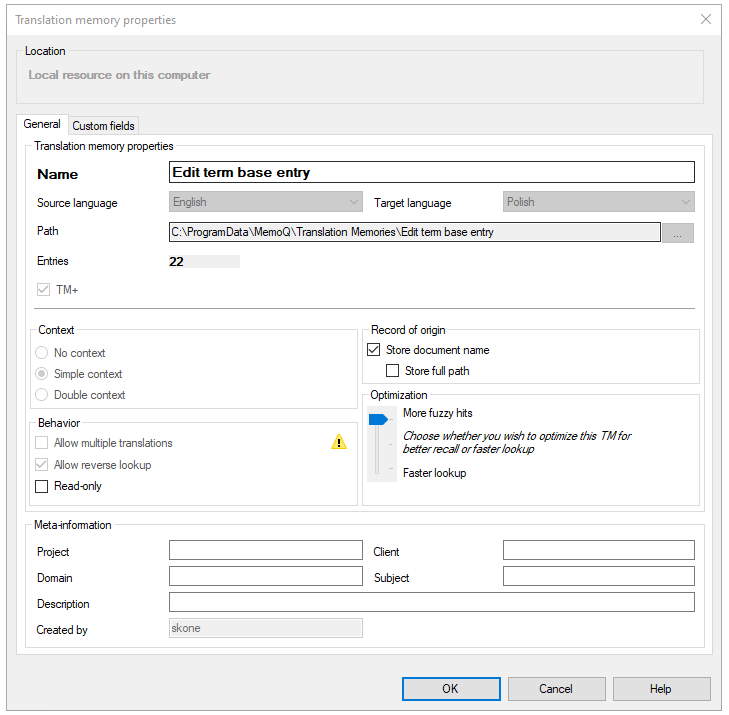Toggle Allow reverse lookup checkbox

(42, 465)
